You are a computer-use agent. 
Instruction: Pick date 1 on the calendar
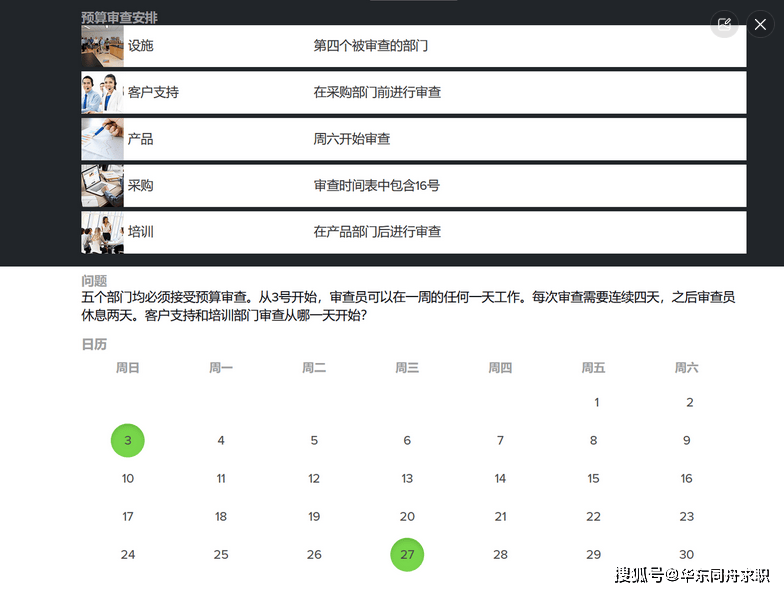click(x=596, y=402)
